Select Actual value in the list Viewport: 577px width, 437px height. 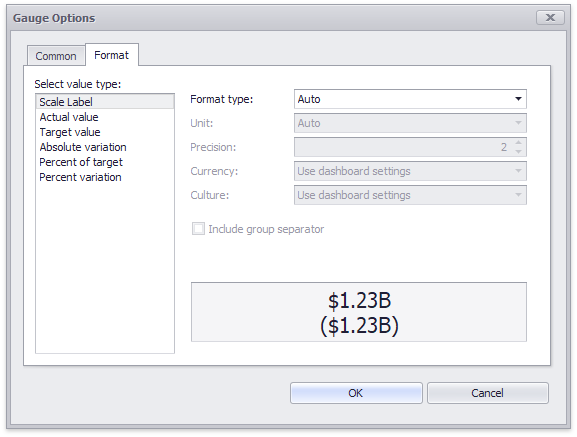pyautogui.click(x=105, y=117)
